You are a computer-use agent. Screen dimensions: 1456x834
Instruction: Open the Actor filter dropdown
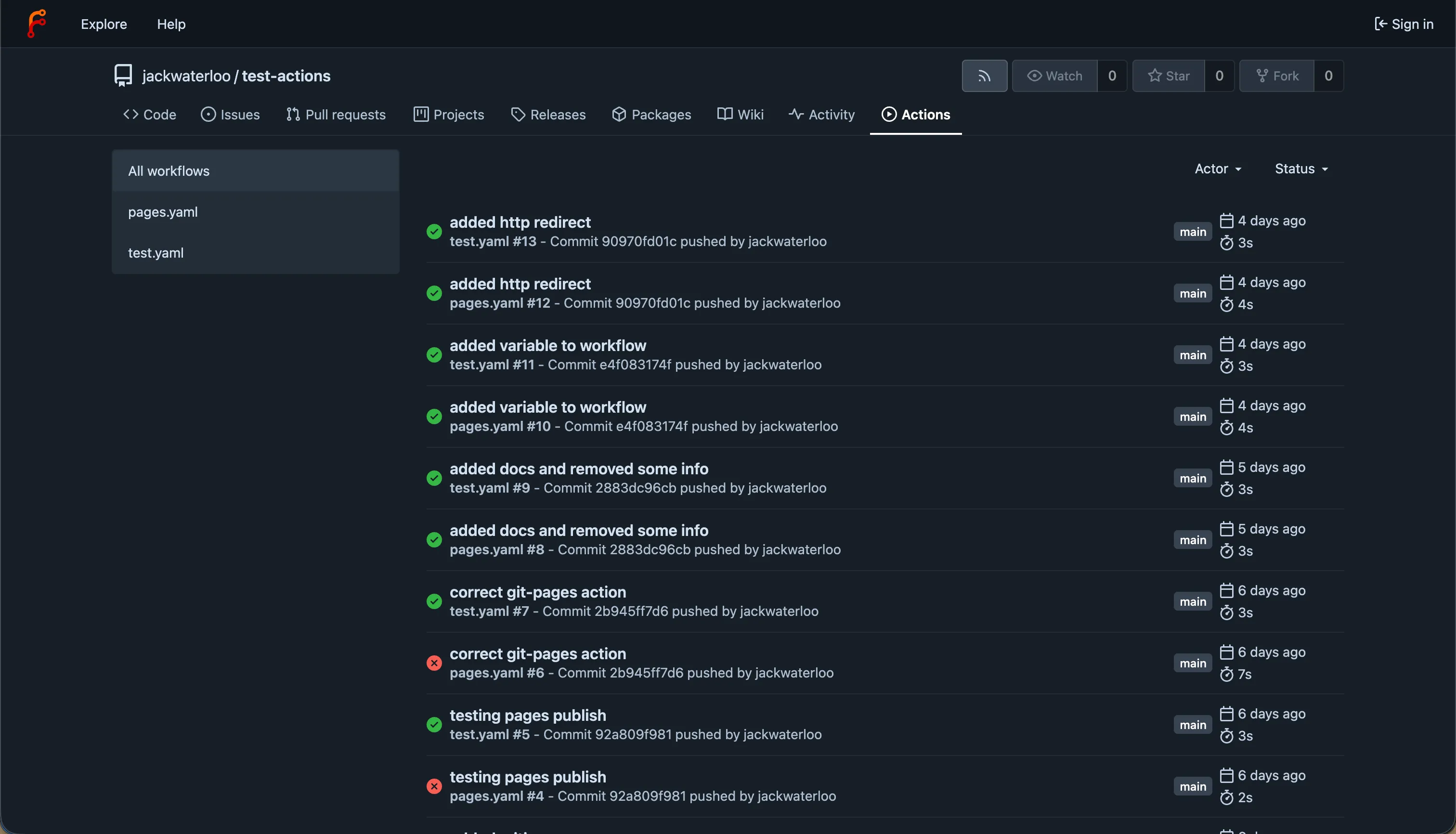(1217, 169)
